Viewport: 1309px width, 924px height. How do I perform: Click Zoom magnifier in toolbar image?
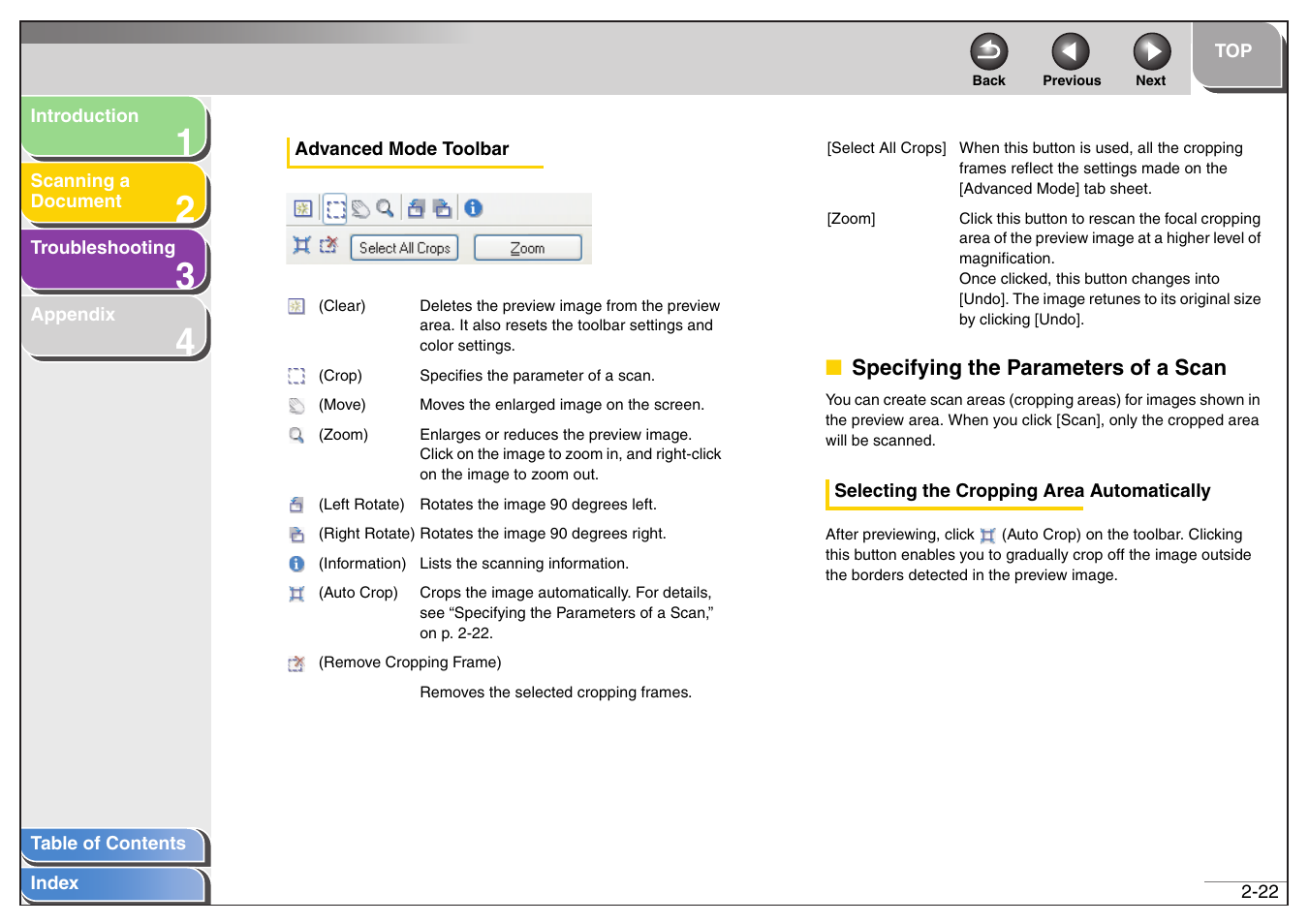[x=385, y=208]
